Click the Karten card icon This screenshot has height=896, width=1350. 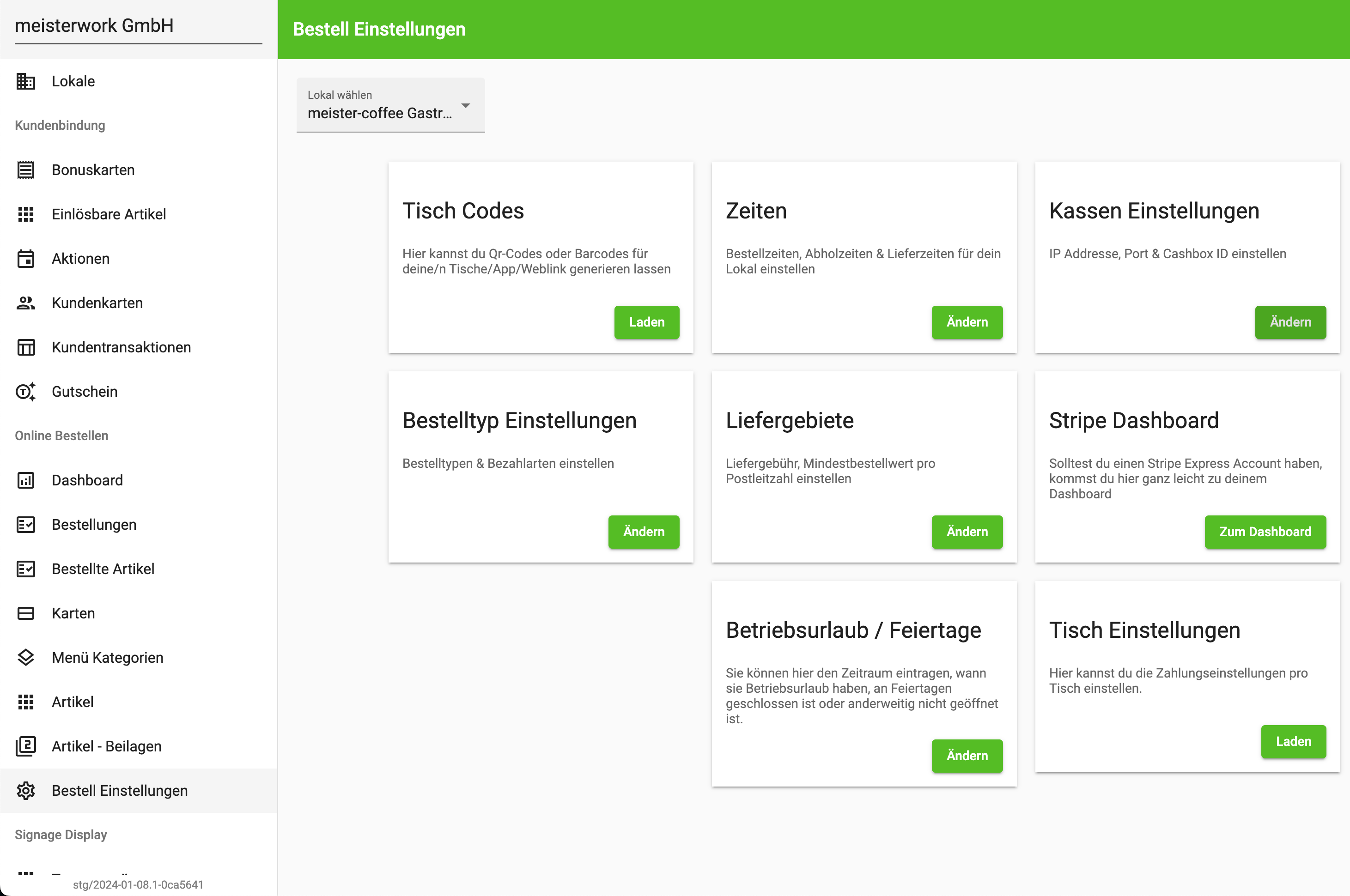click(26, 613)
